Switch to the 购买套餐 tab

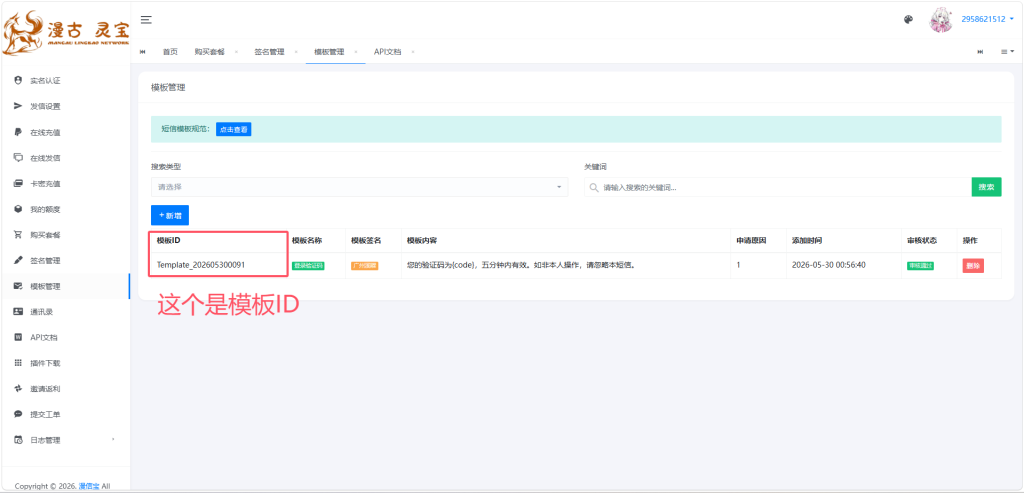coord(209,52)
